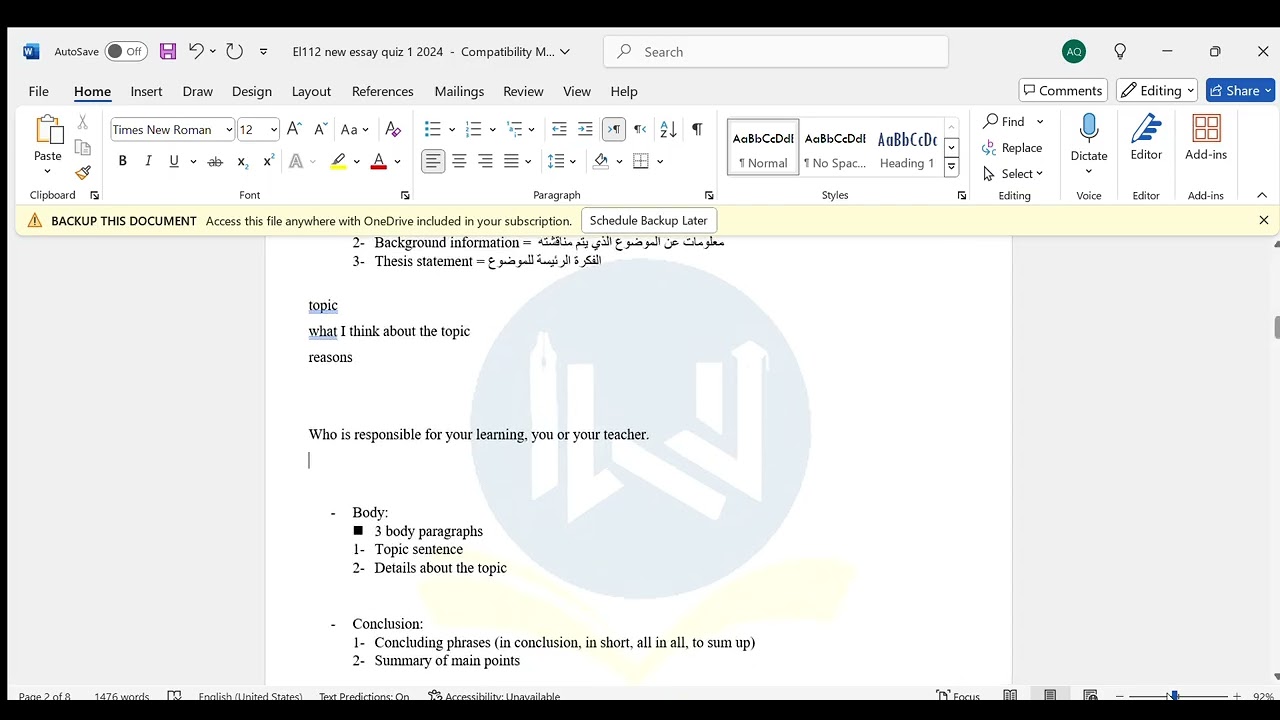Click the Cut scissors icon
1280x720 pixels.
tap(83, 122)
